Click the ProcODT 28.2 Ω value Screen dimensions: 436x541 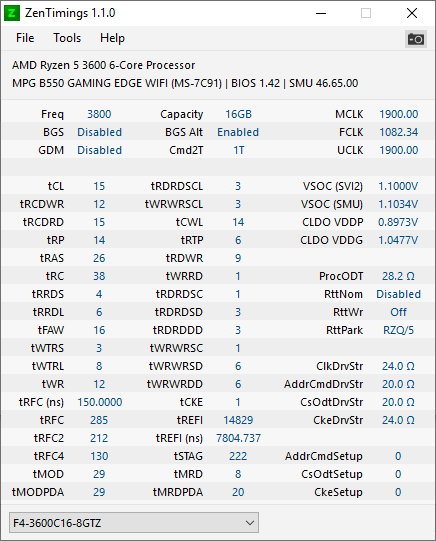[398, 276]
